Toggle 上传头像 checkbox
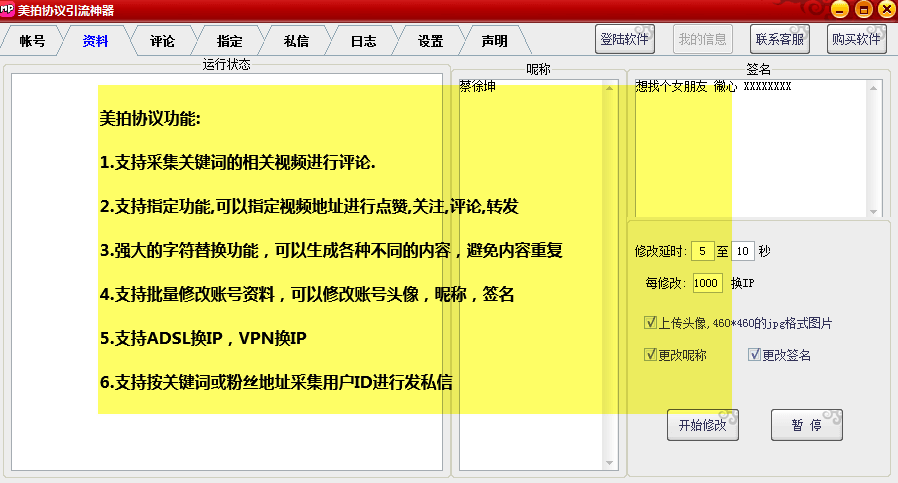The width and height of the screenshot is (898, 483). click(650, 323)
